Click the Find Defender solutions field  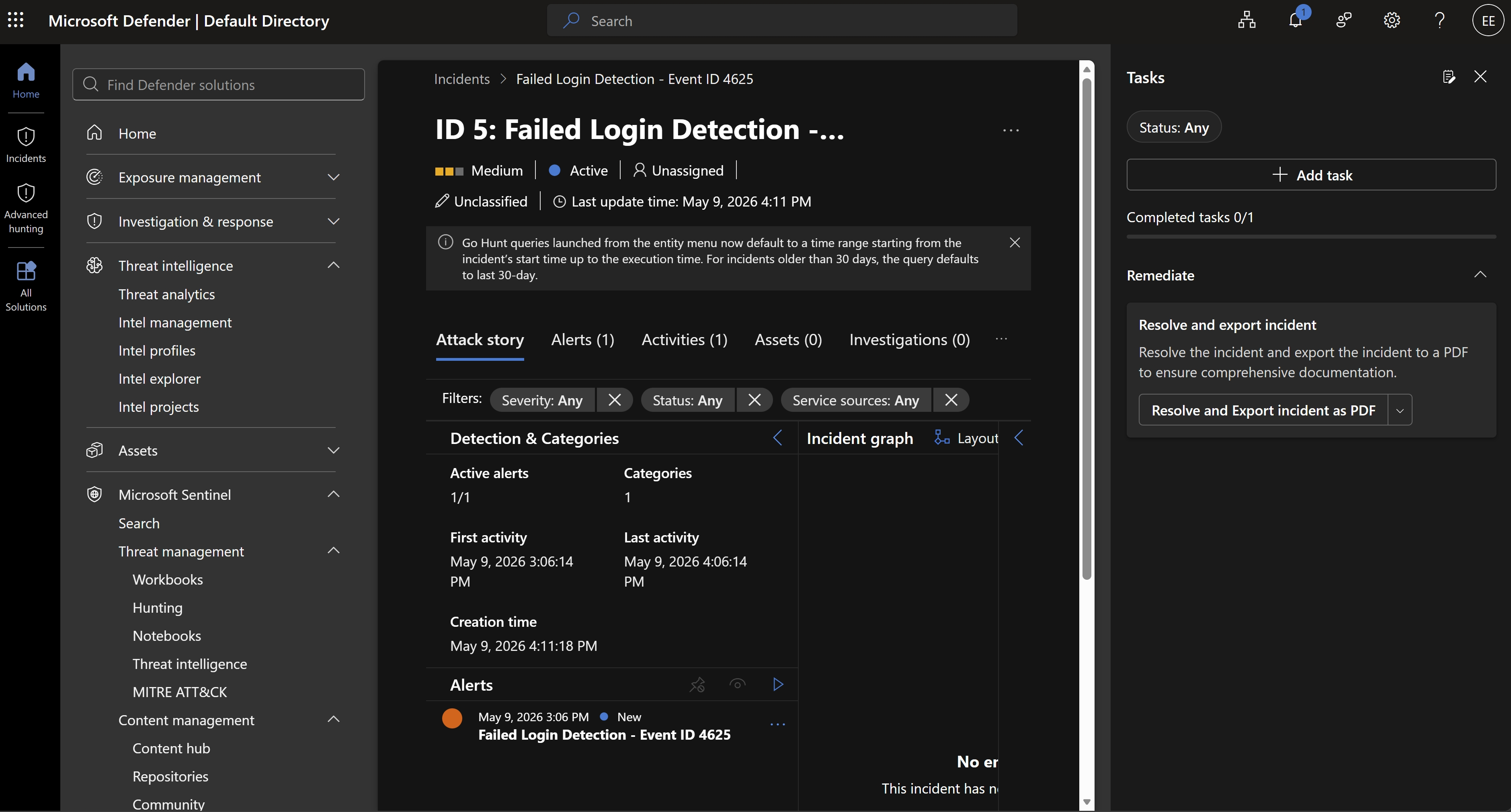(x=218, y=84)
